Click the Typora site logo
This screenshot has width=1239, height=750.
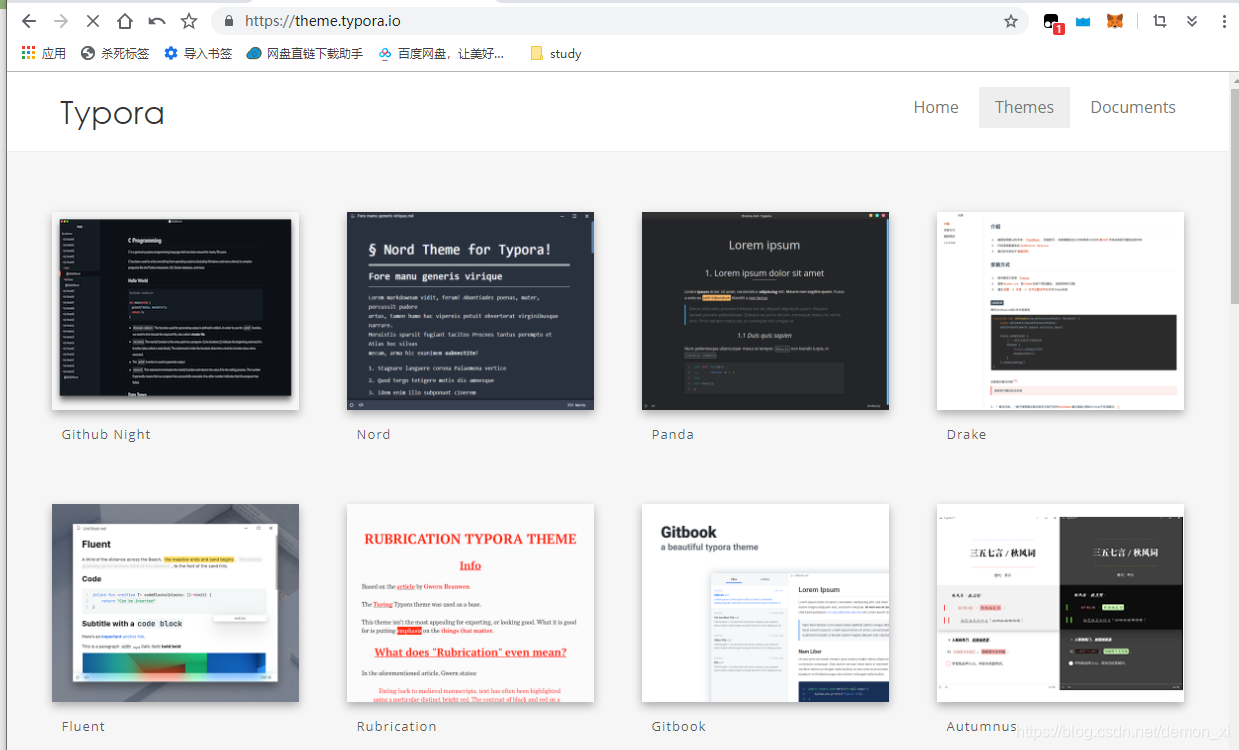click(112, 113)
